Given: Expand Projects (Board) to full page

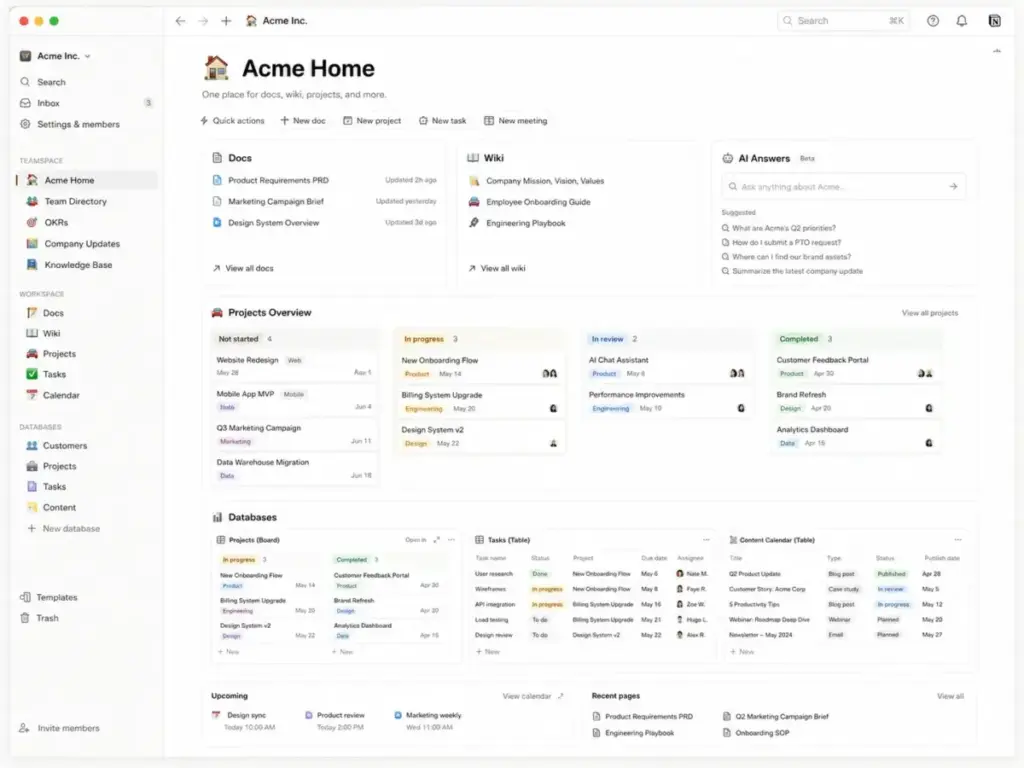Looking at the screenshot, I should (436, 540).
